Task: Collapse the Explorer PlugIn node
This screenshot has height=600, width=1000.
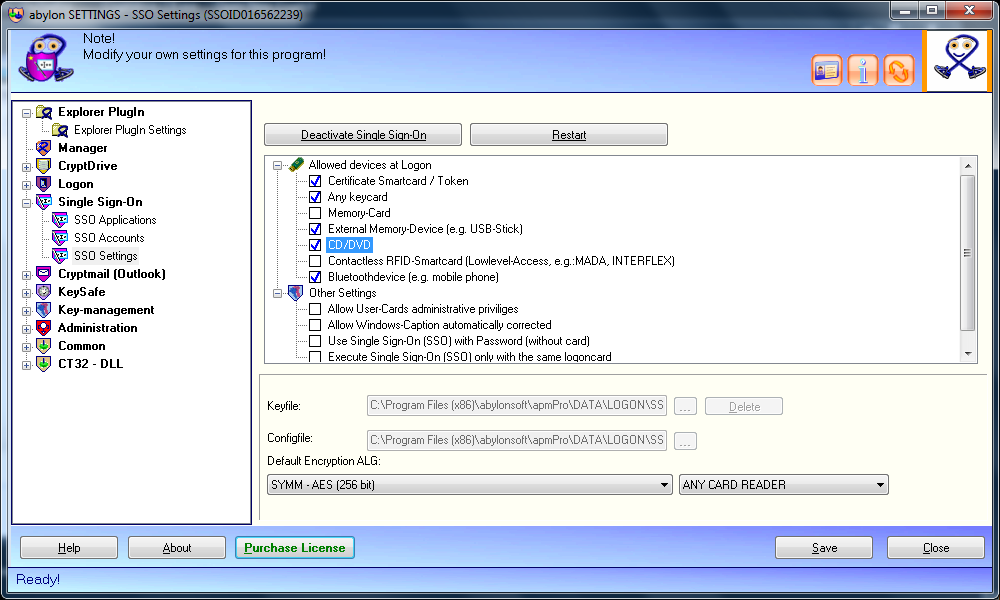Action: 26,113
